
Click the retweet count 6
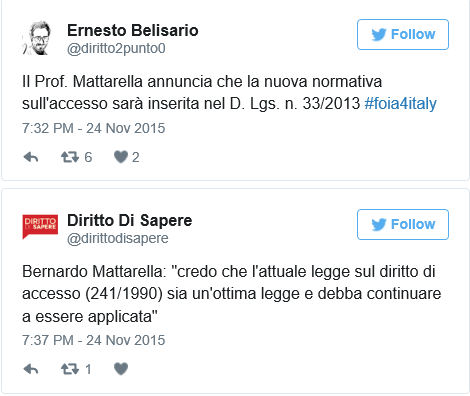88,157
